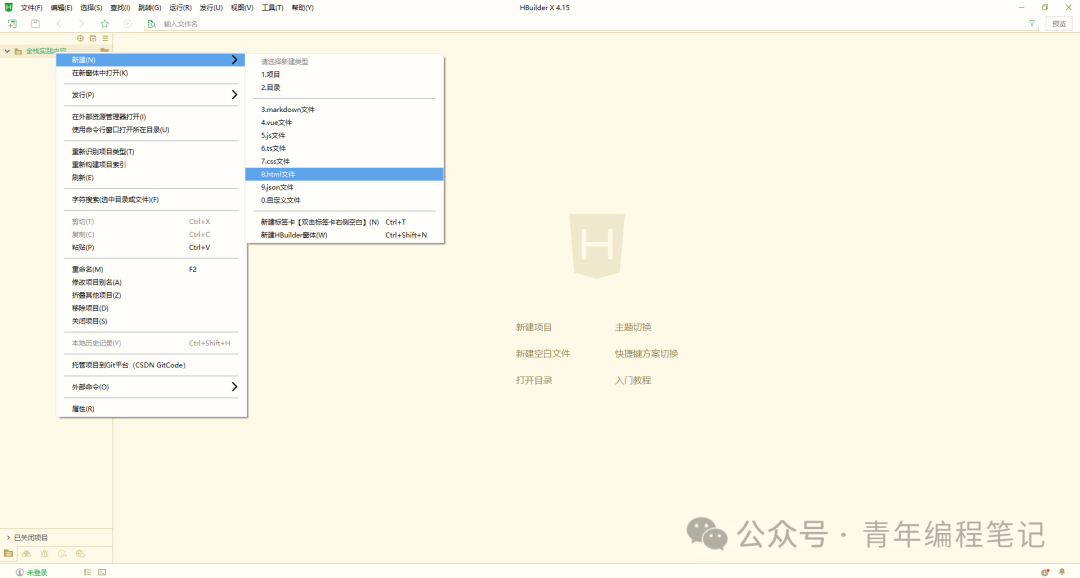
Task: Expand the 外部命令(O) submenu
Action: pyautogui.click(x=151, y=387)
